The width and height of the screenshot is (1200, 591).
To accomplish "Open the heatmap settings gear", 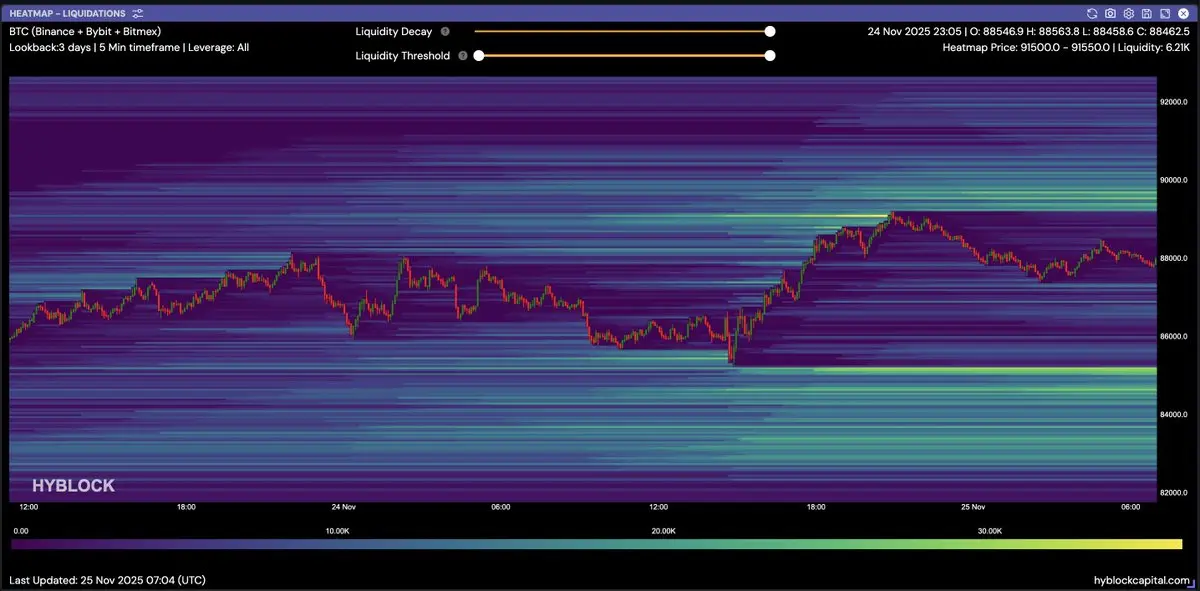I will pyautogui.click(x=1128, y=14).
